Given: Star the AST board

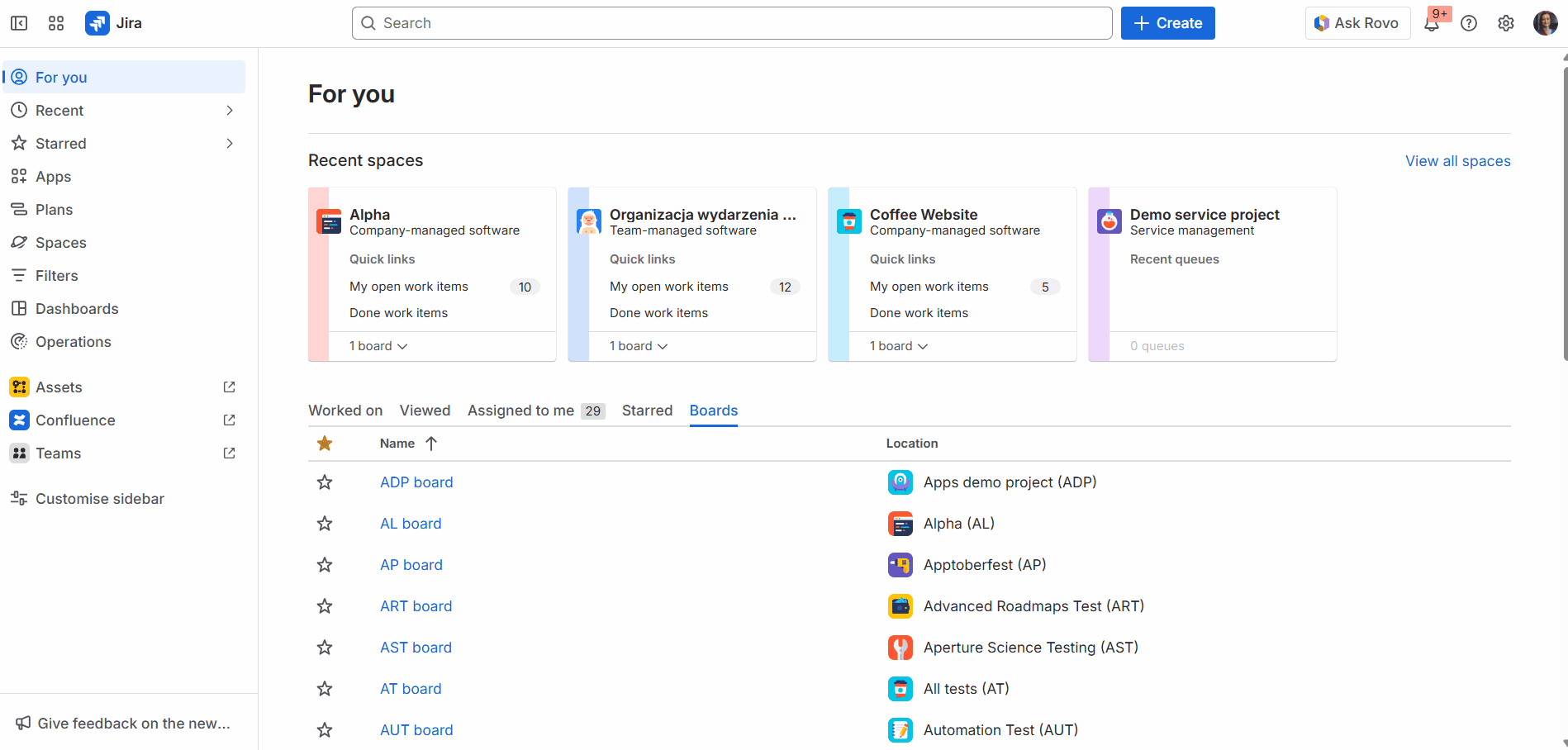Looking at the screenshot, I should coord(325,647).
